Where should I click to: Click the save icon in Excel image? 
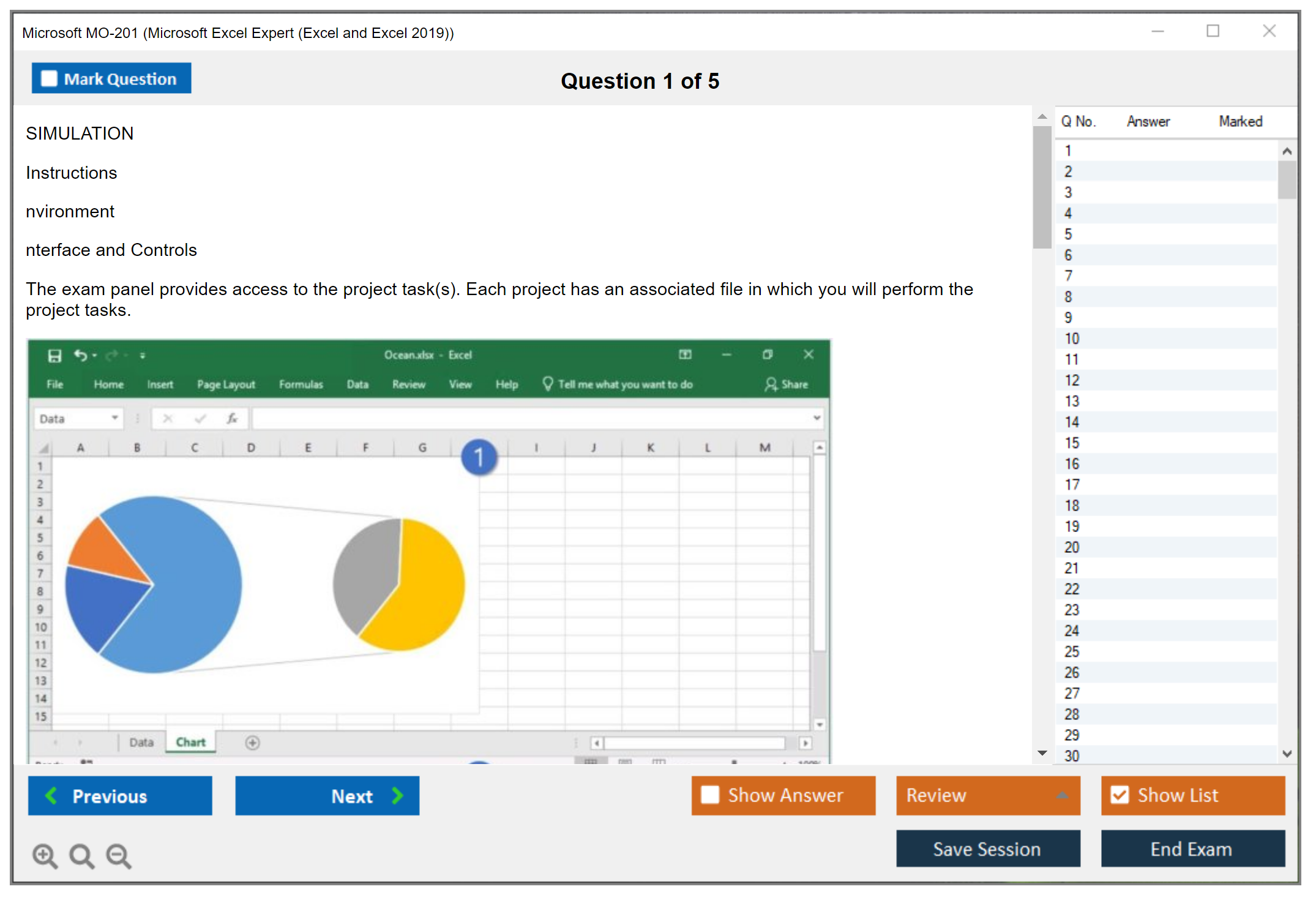54,355
